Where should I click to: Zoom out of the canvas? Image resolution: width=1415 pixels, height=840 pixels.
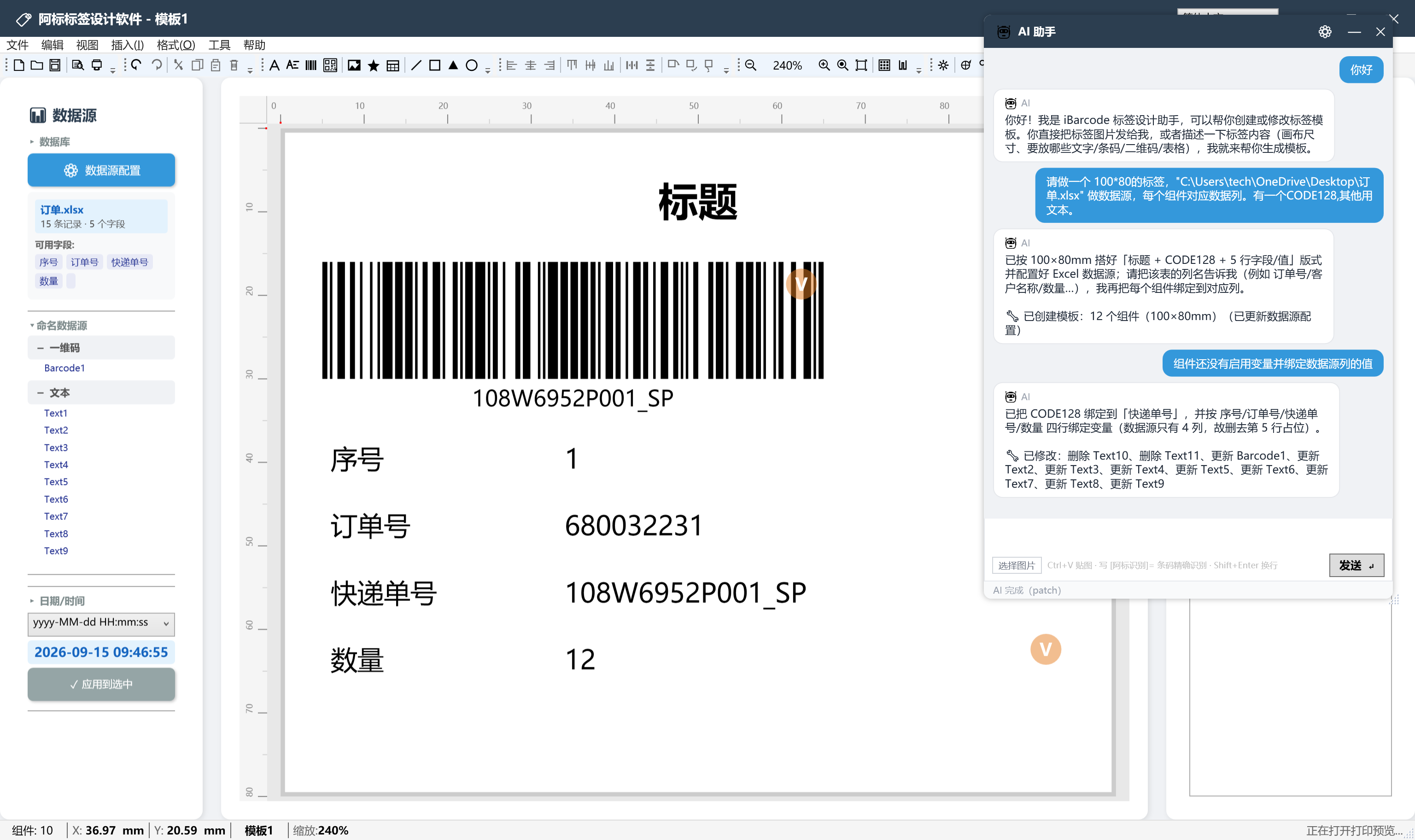point(750,65)
